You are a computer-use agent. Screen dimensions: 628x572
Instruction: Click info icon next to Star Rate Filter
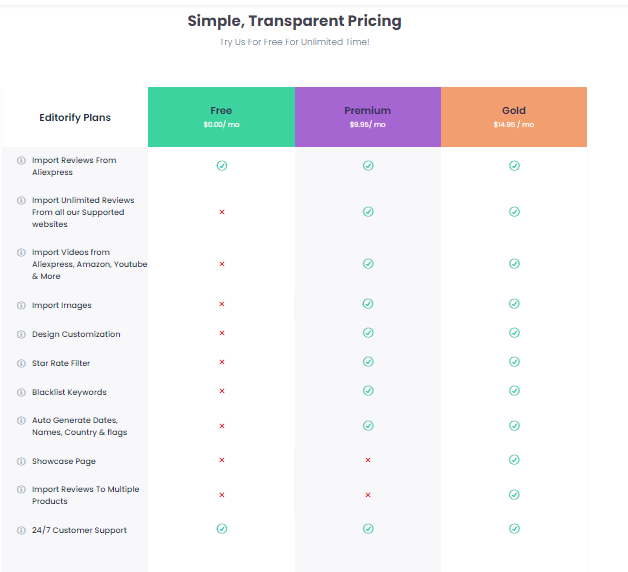click(21, 363)
